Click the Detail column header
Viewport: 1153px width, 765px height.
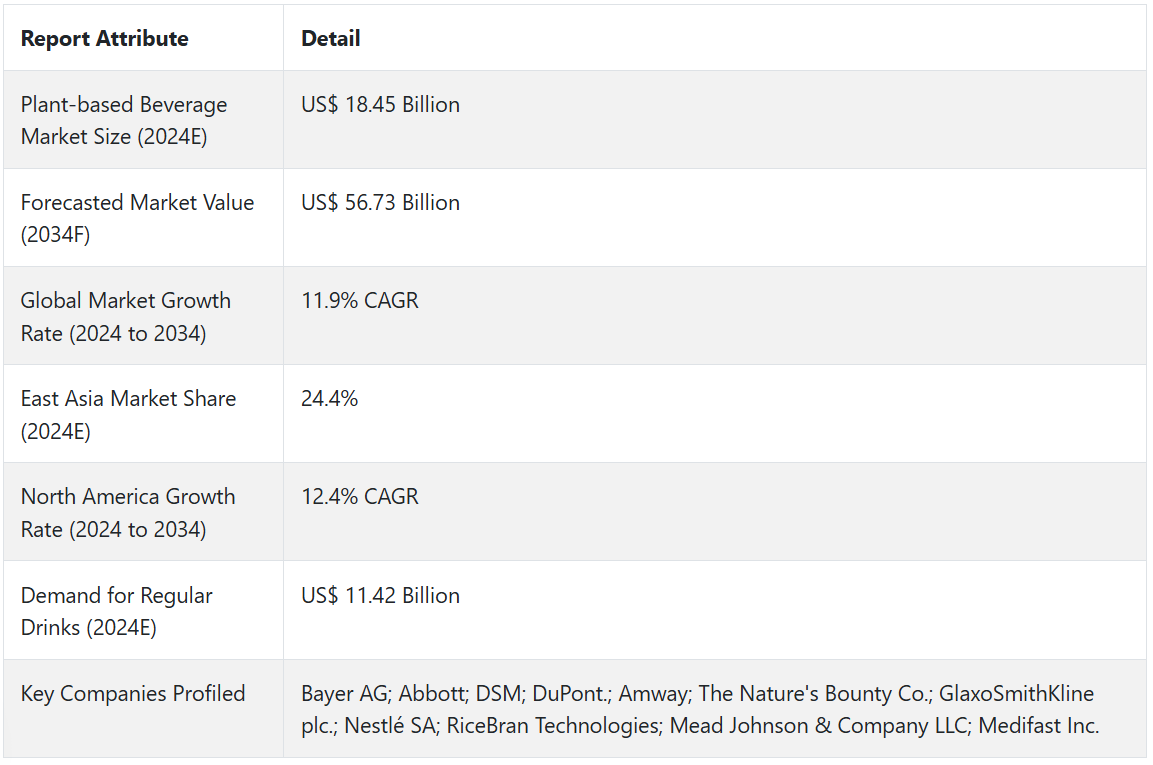point(330,39)
